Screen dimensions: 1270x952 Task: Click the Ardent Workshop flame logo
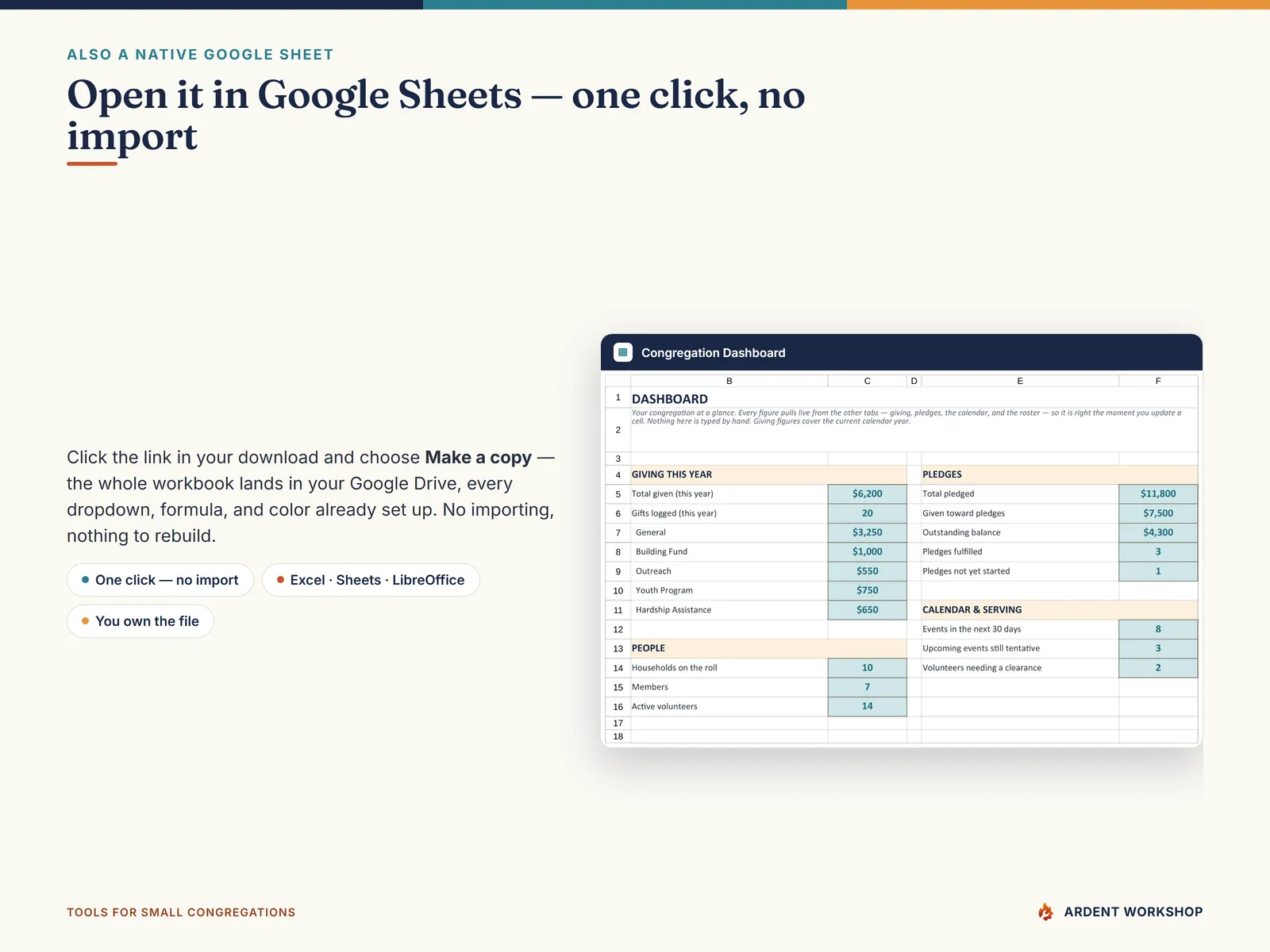(1045, 912)
